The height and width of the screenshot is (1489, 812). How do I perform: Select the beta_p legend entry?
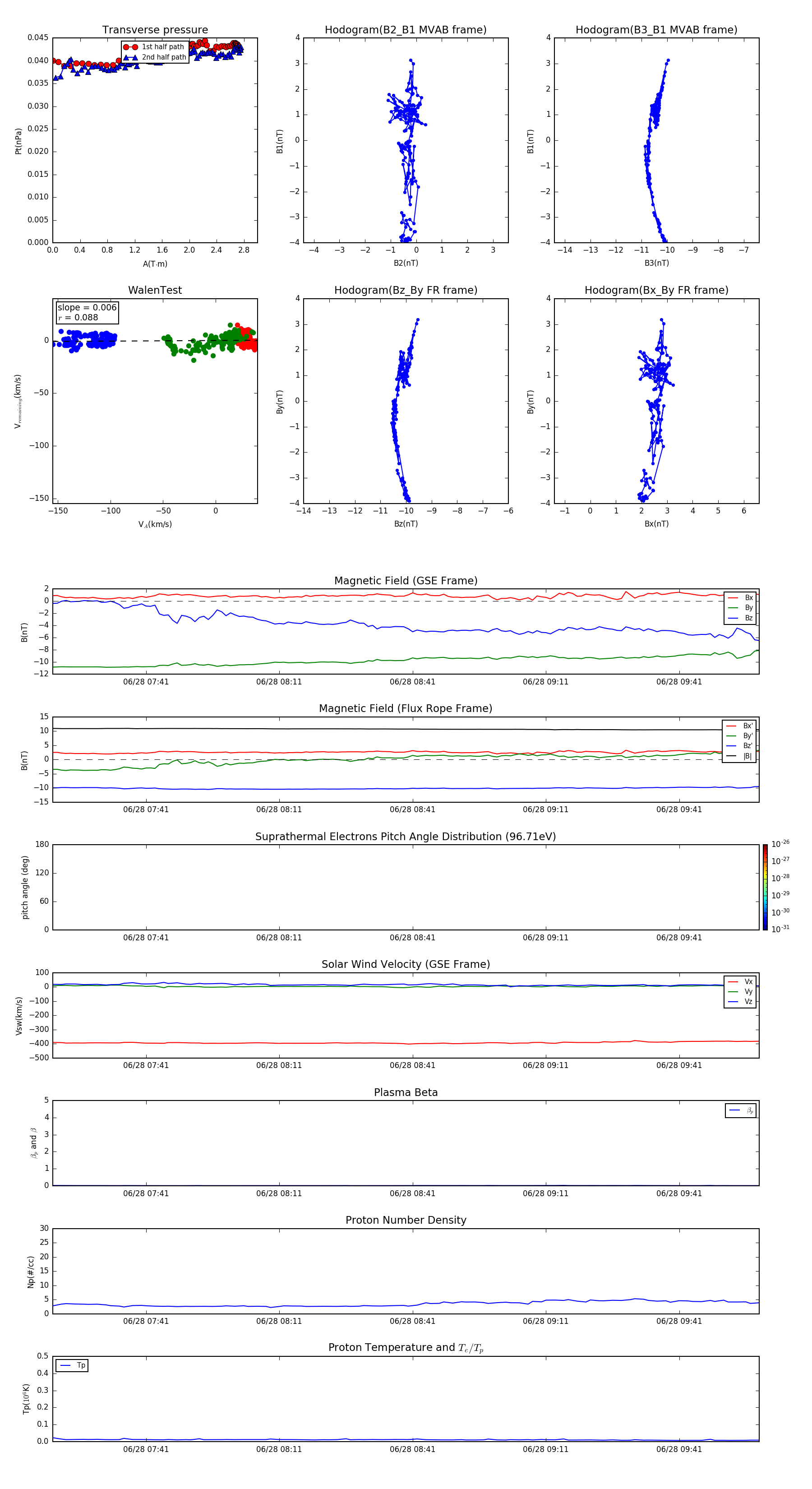(741, 1110)
